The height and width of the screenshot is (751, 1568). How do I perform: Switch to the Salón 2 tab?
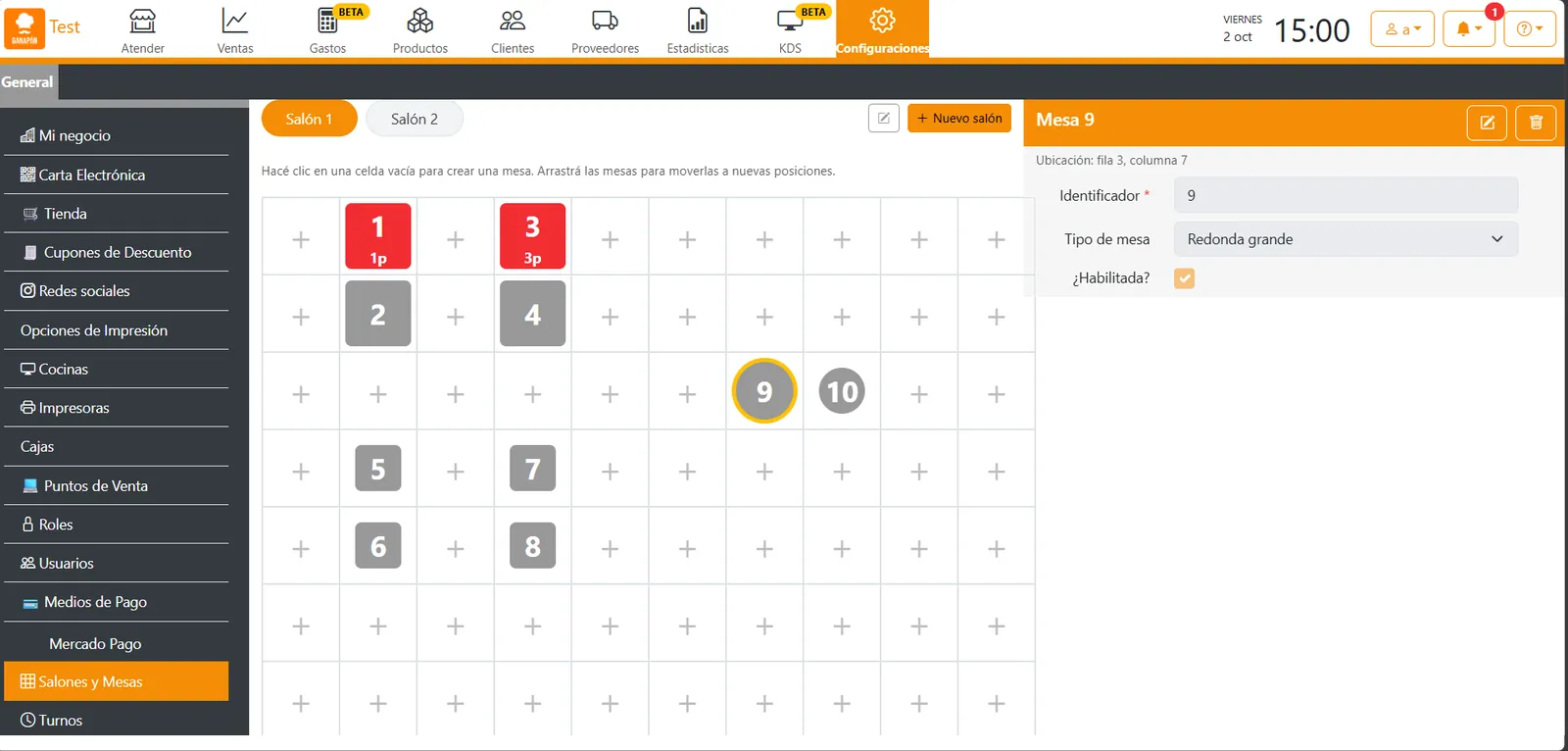click(415, 119)
